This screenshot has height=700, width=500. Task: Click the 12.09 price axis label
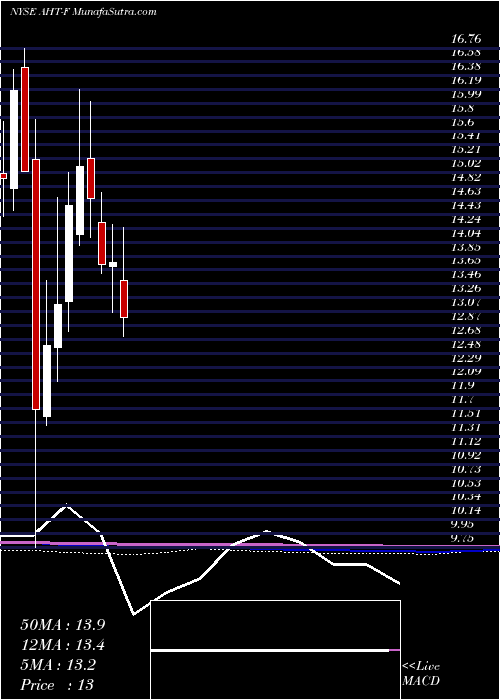(x=466, y=372)
